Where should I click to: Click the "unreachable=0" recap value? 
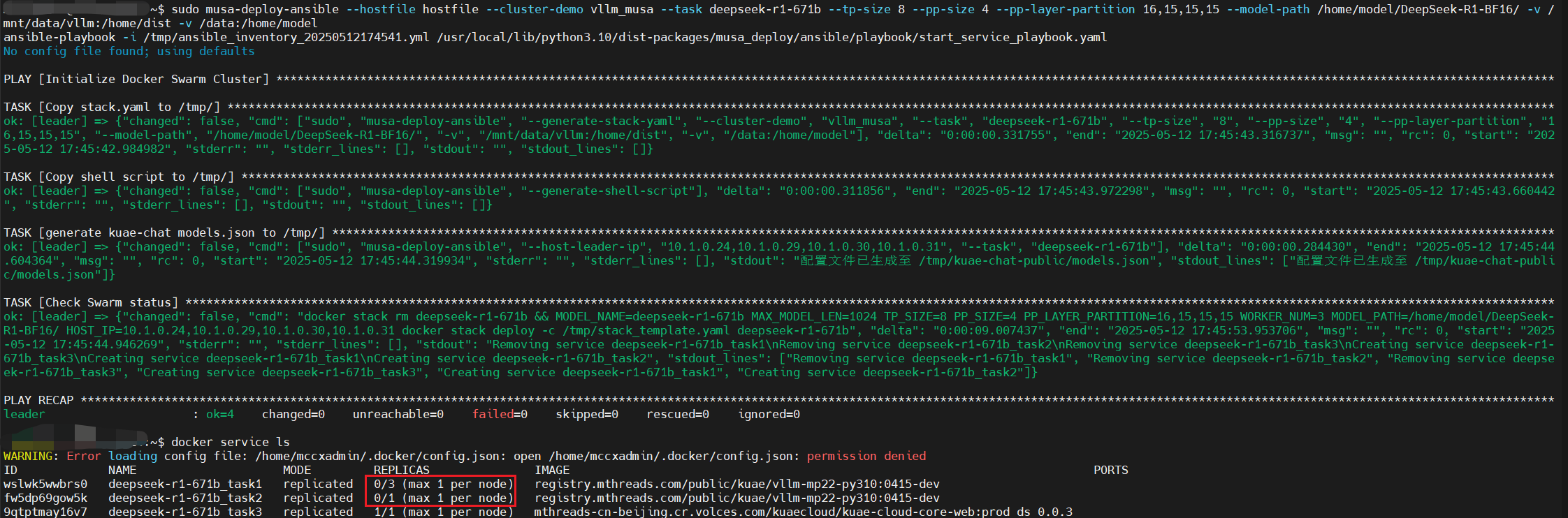click(398, 414)
